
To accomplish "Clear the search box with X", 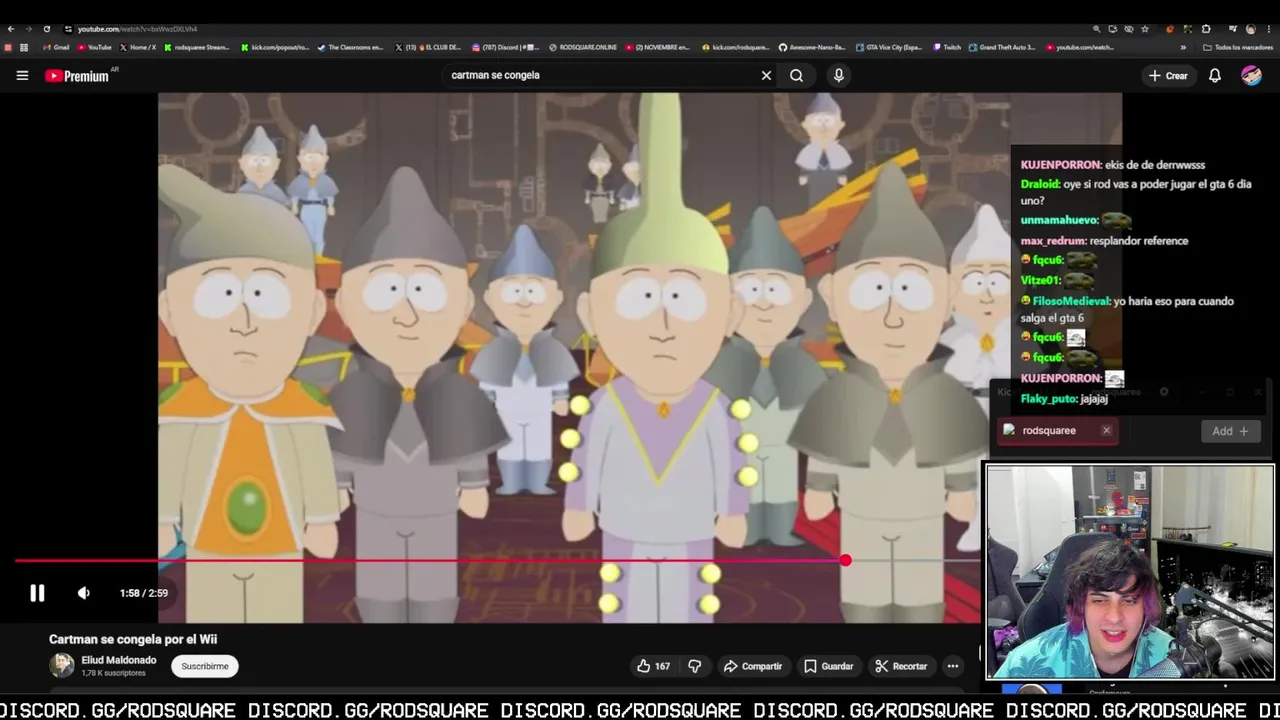I will 766,75.
